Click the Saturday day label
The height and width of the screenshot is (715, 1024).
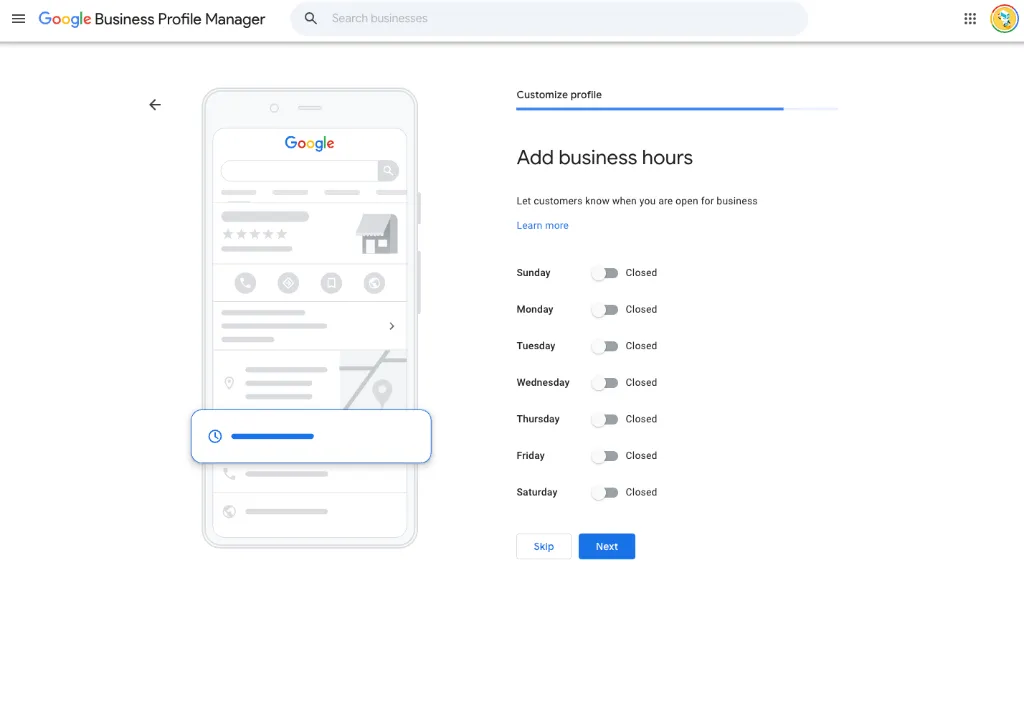pyautogui.click(x=537, y=492)
